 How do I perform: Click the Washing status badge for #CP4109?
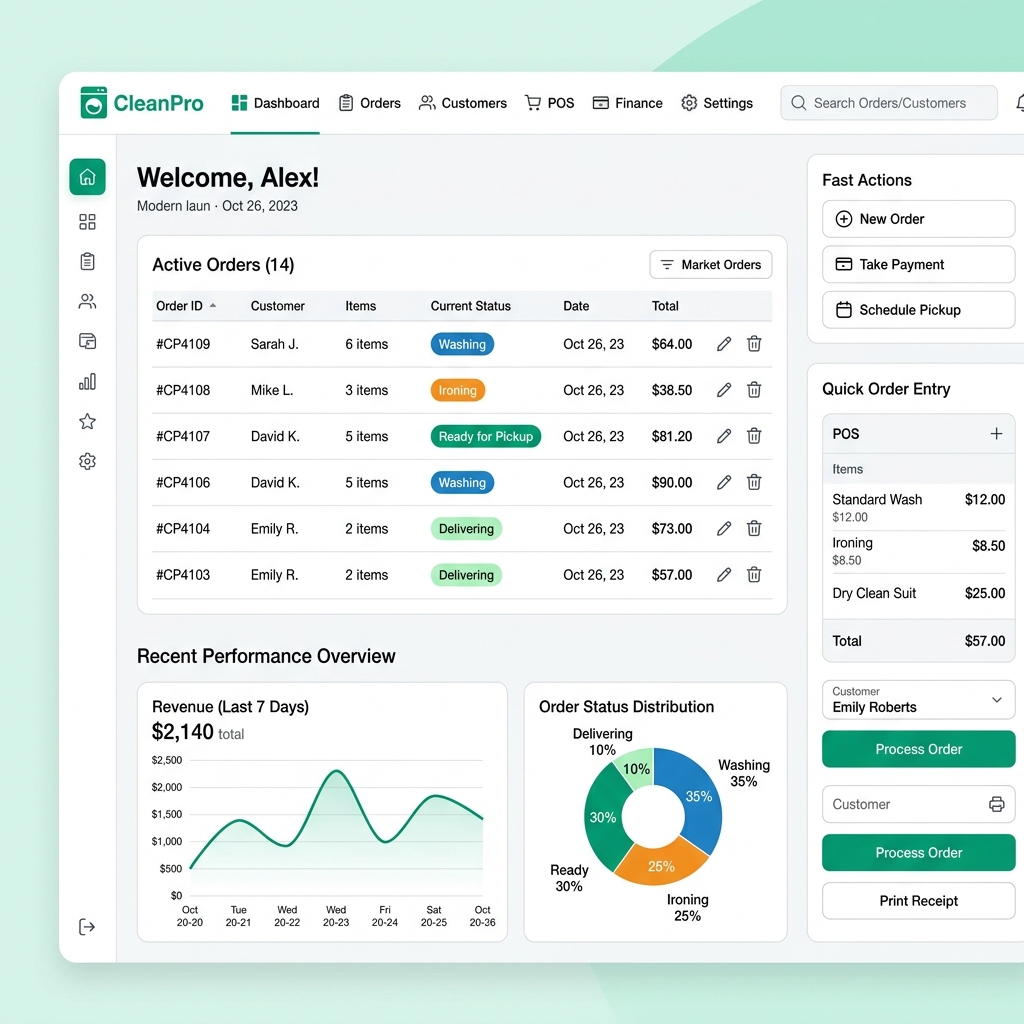(462, 344)
